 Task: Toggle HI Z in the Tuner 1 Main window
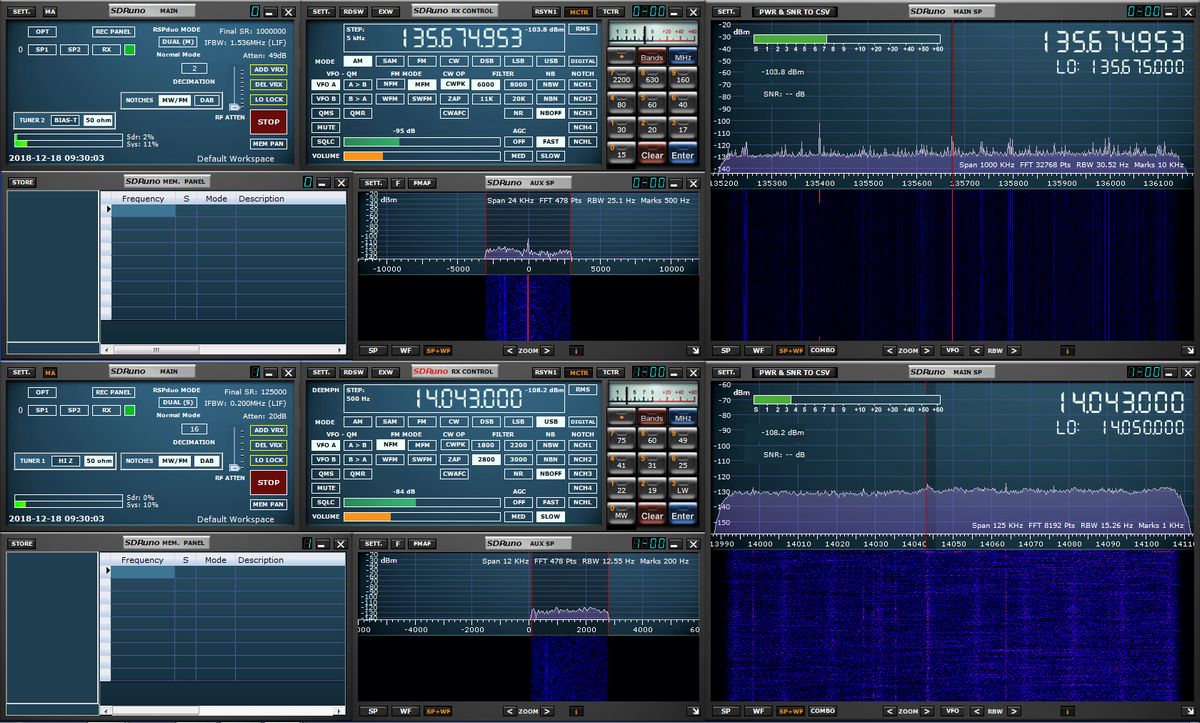click(x=65, y=461)
